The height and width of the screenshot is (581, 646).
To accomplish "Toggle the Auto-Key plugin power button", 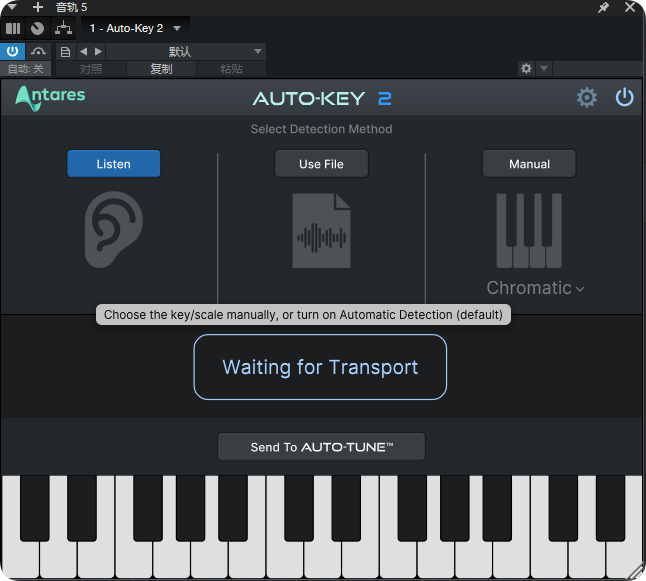I will (x=624, y=97).
